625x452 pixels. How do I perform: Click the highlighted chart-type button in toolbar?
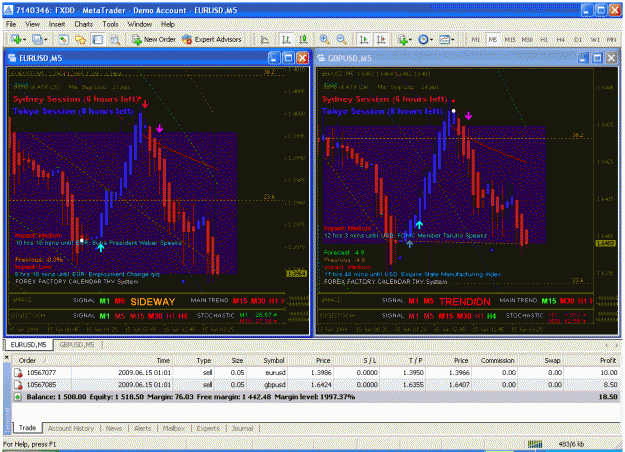pyautogui.click(x=286, y=39)
